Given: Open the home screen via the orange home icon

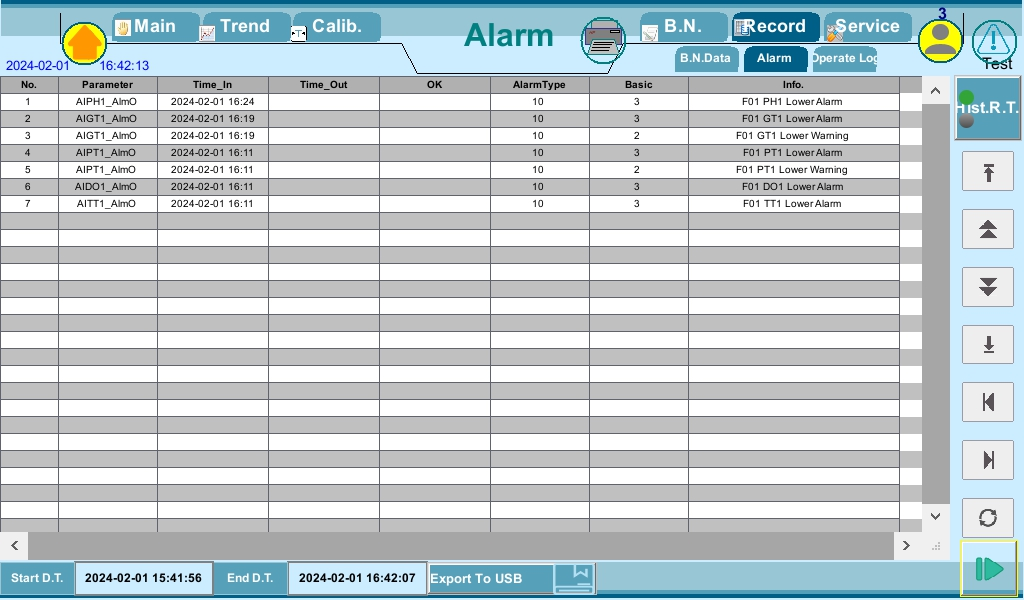Looking at the screenshot, I should pos(83,42).
